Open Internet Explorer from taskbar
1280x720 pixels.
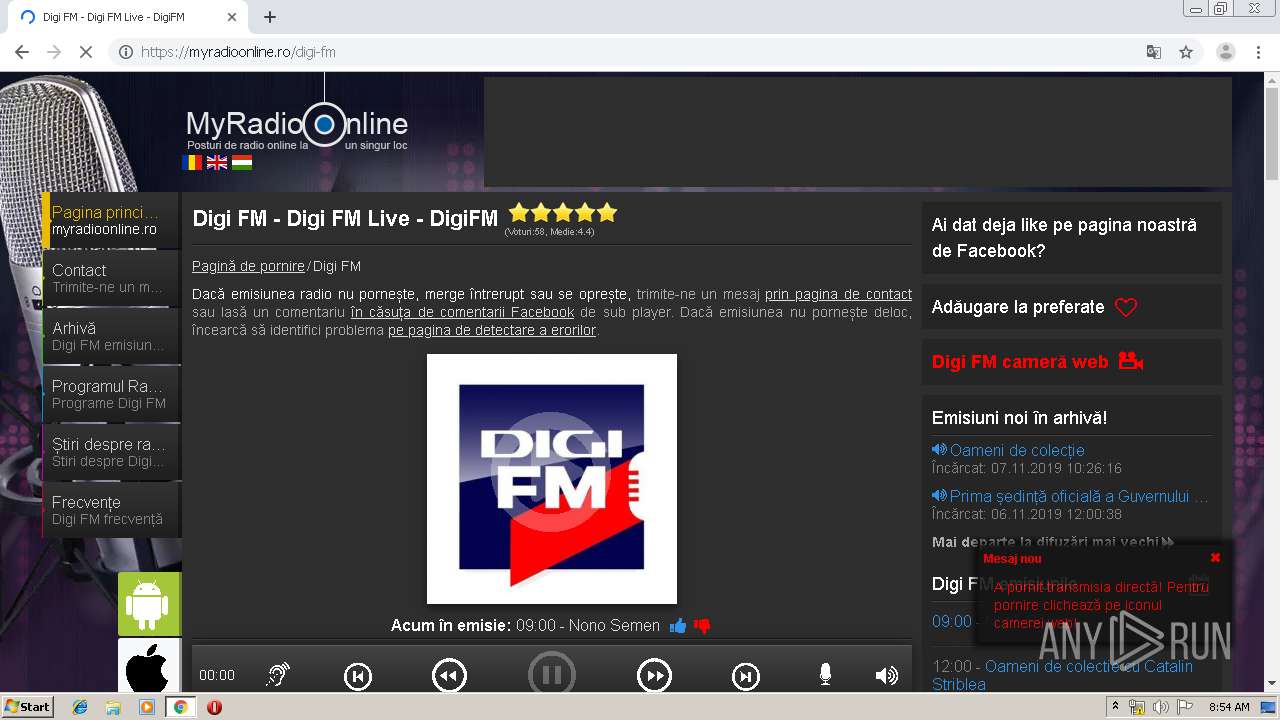(80, 707)
